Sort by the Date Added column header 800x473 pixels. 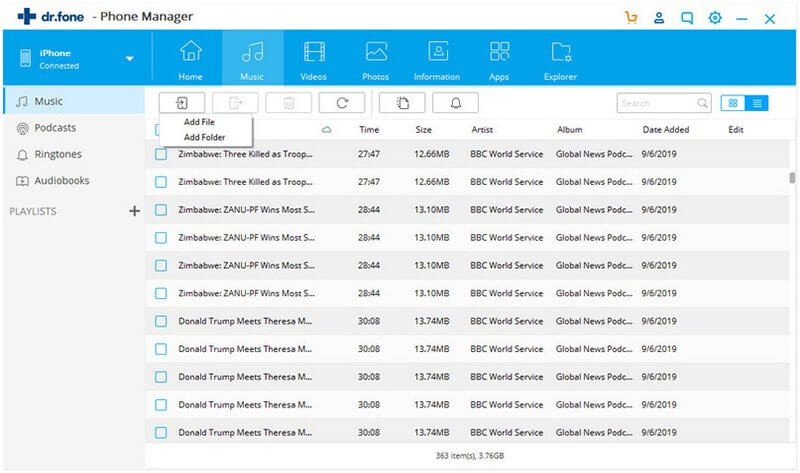coord(666,130)
